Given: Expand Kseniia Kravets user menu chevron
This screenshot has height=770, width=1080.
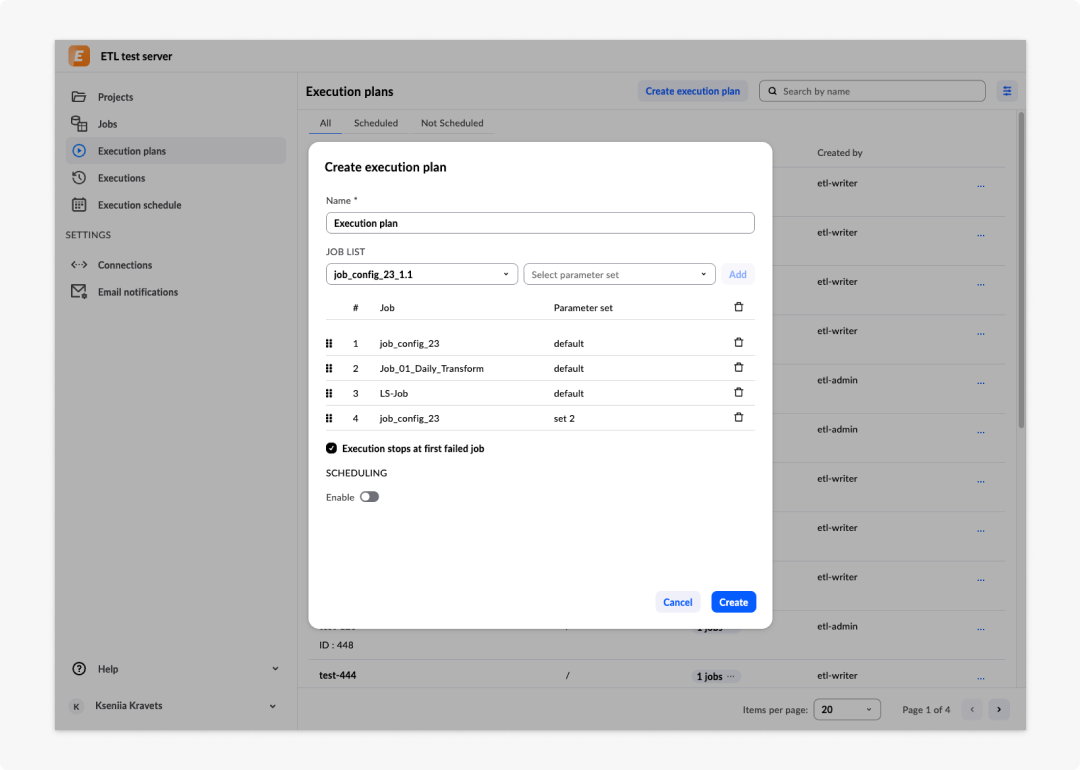Looking at the screenshot, I should tap(273, 706).
